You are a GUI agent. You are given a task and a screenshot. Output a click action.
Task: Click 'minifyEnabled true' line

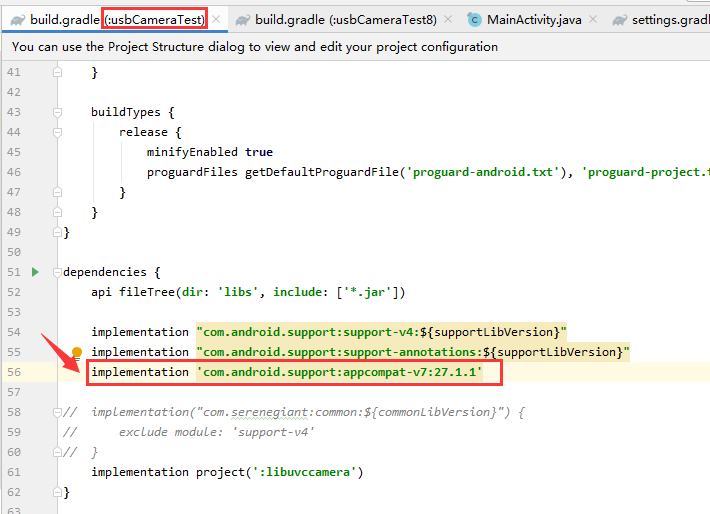pyautogui.click(x=210, y=152)
